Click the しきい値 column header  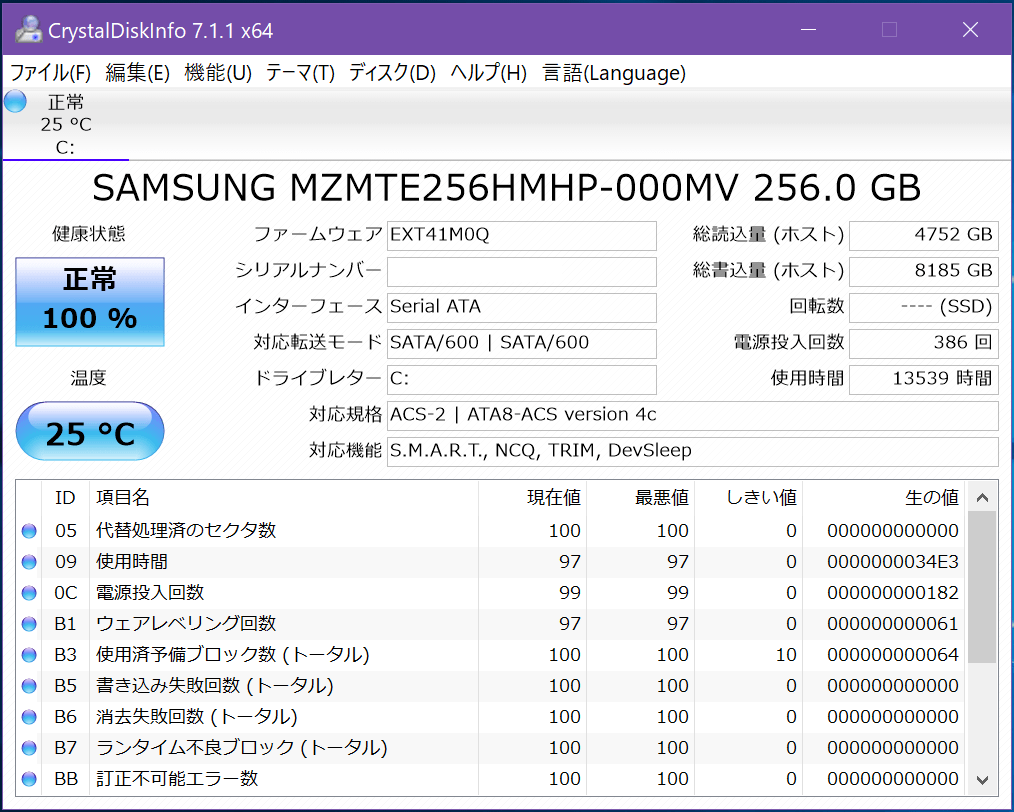click(748, 498)
